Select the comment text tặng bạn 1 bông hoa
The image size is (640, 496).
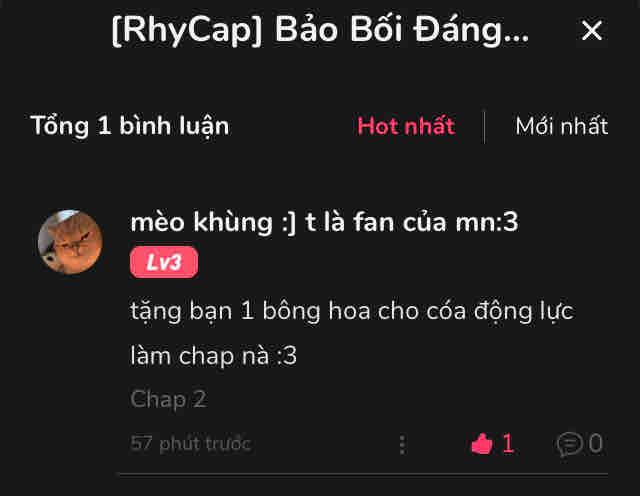point(250,311)
